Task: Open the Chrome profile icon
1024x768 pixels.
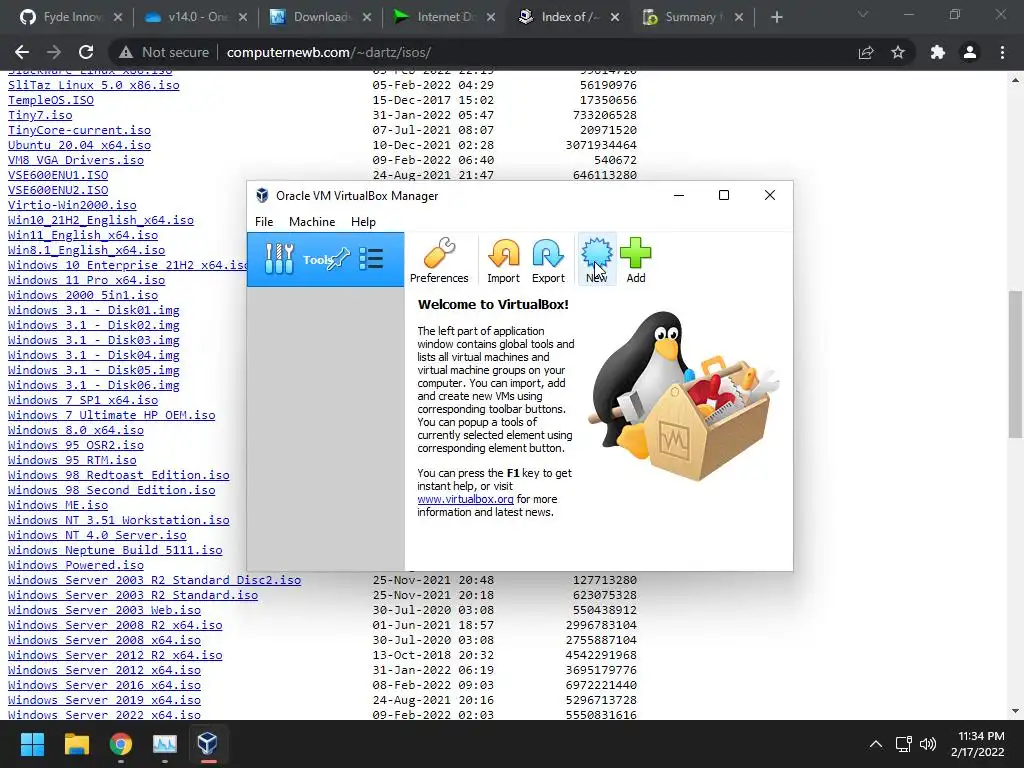Action: click(970, 52)
